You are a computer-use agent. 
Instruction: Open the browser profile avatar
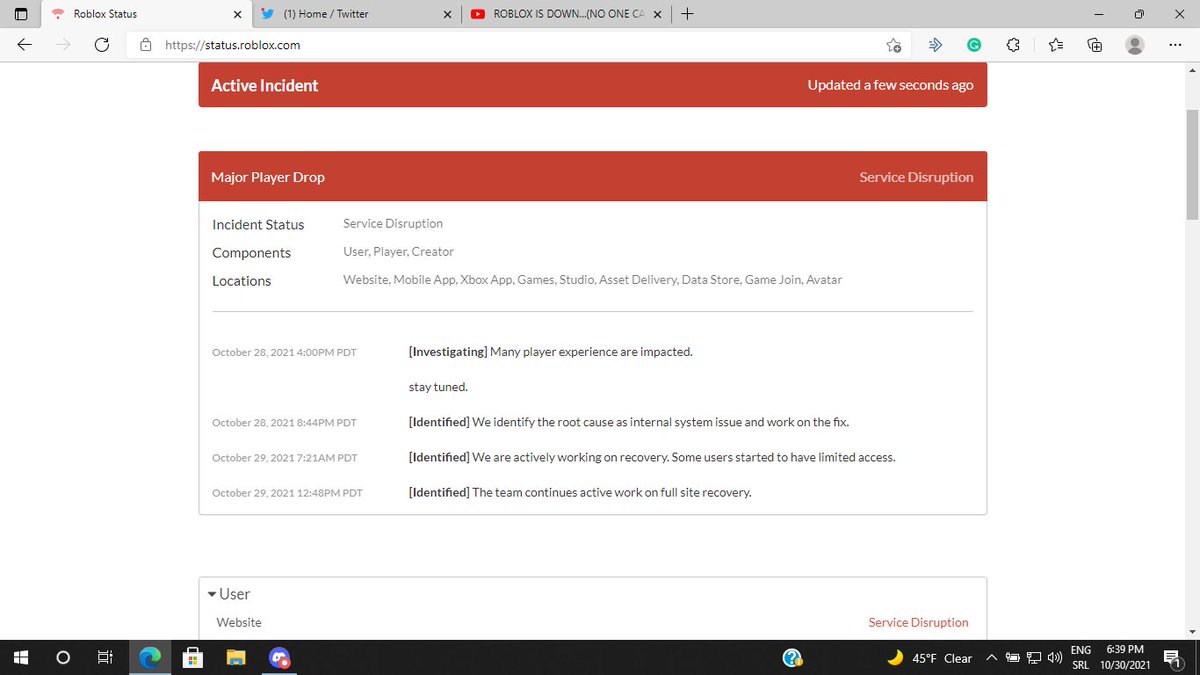coord(1134,45)
